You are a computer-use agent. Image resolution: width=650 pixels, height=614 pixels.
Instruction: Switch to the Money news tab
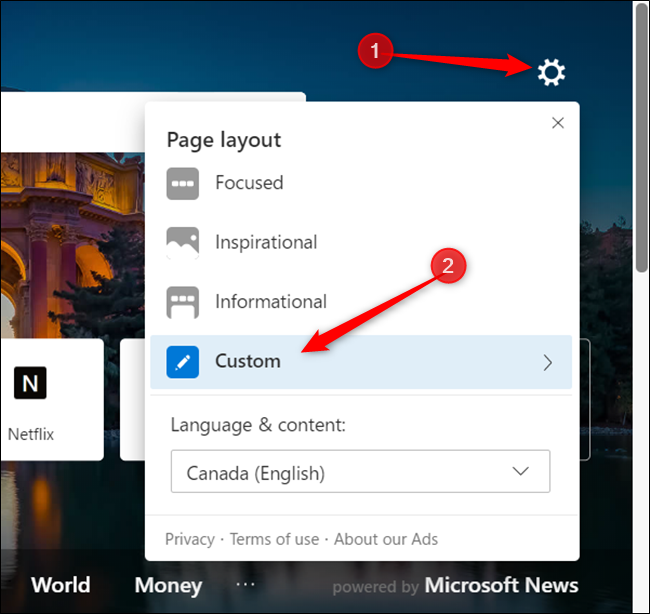click(x=168, y=585)
